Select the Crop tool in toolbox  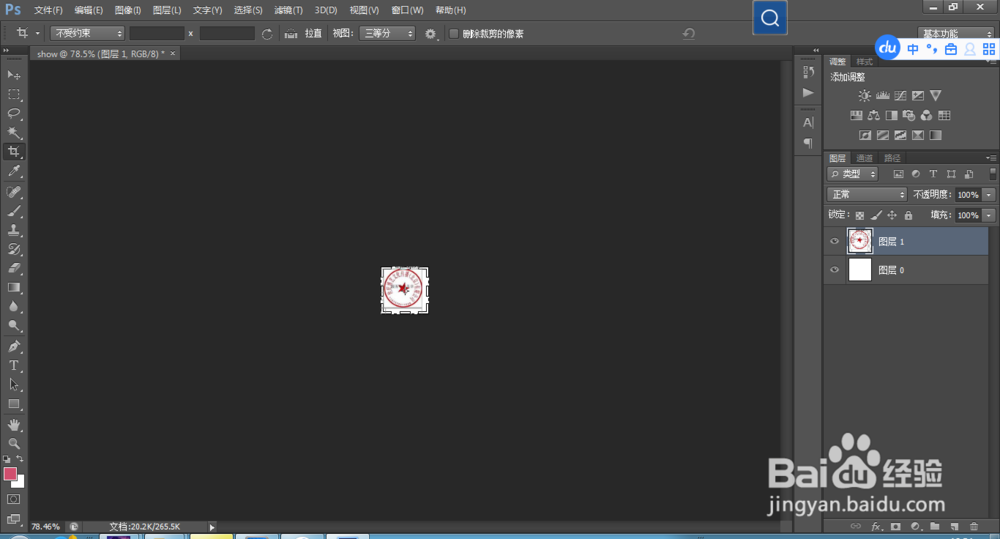[13, 152]
